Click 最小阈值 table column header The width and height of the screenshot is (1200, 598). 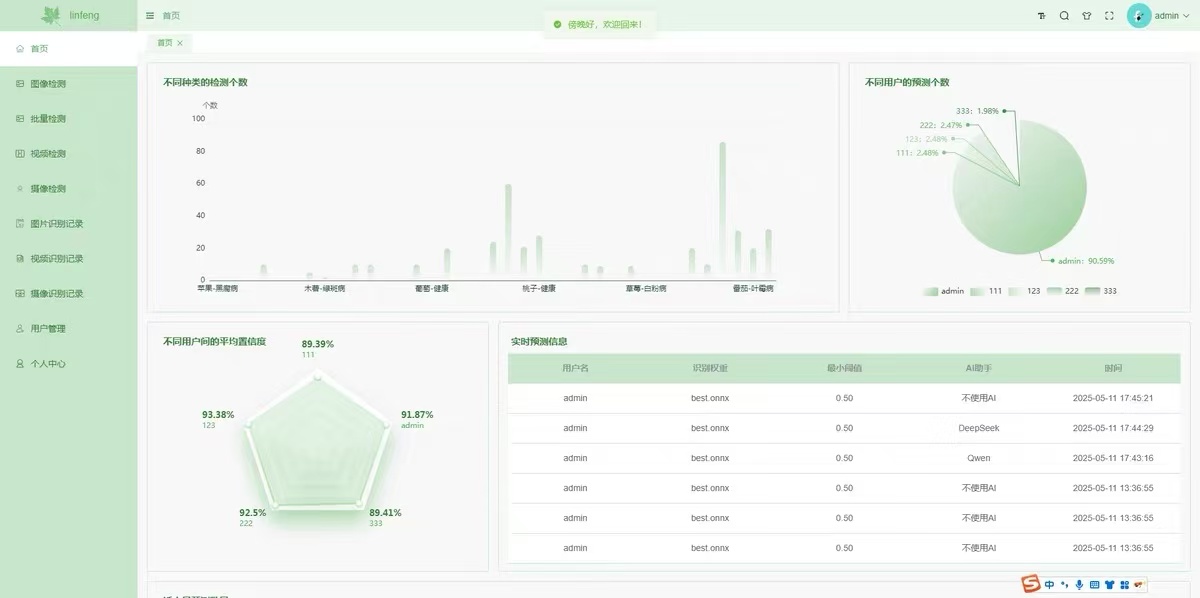844,368
